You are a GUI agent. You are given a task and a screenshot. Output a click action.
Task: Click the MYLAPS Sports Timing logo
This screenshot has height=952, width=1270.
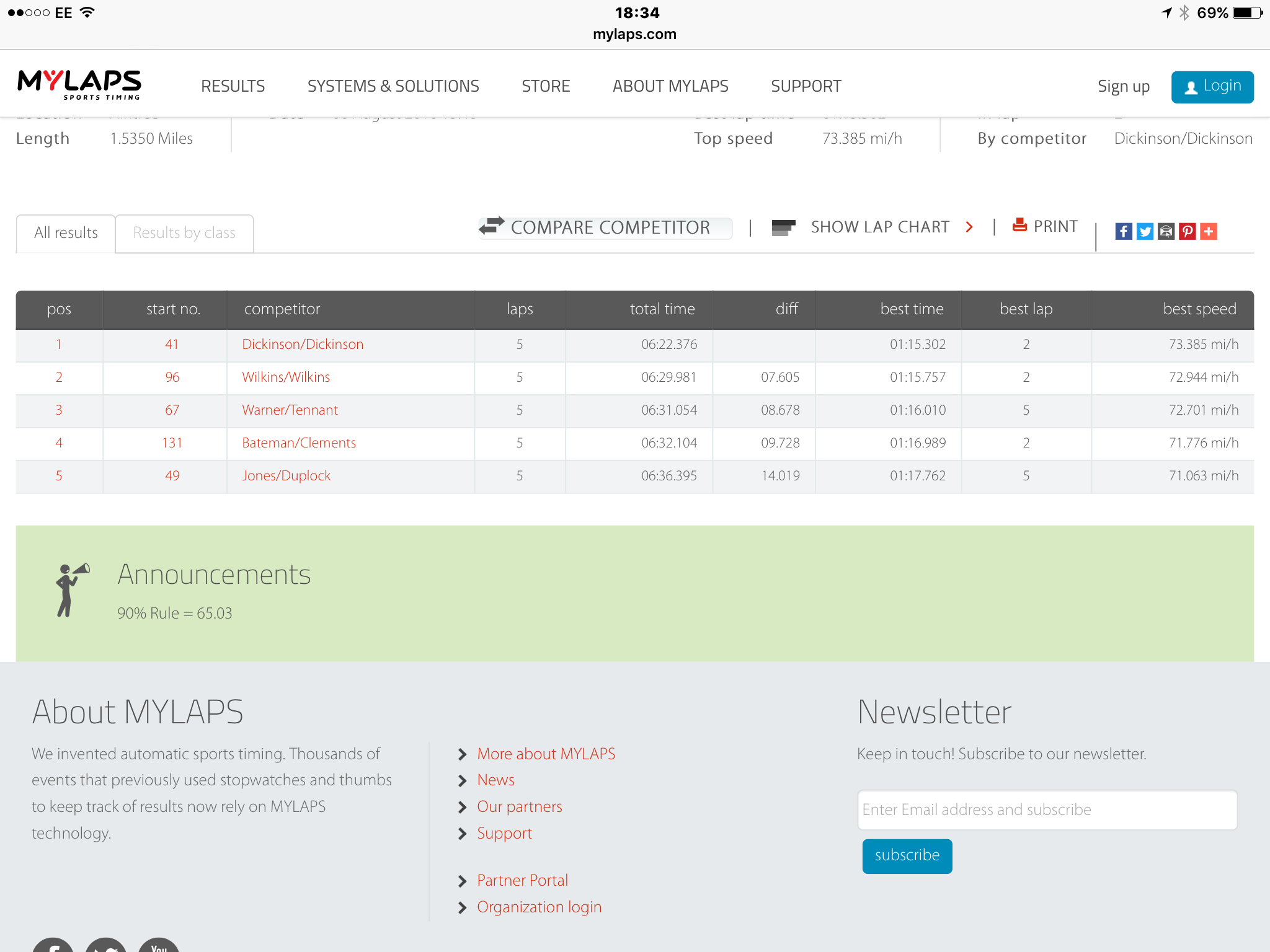point(79,84)
